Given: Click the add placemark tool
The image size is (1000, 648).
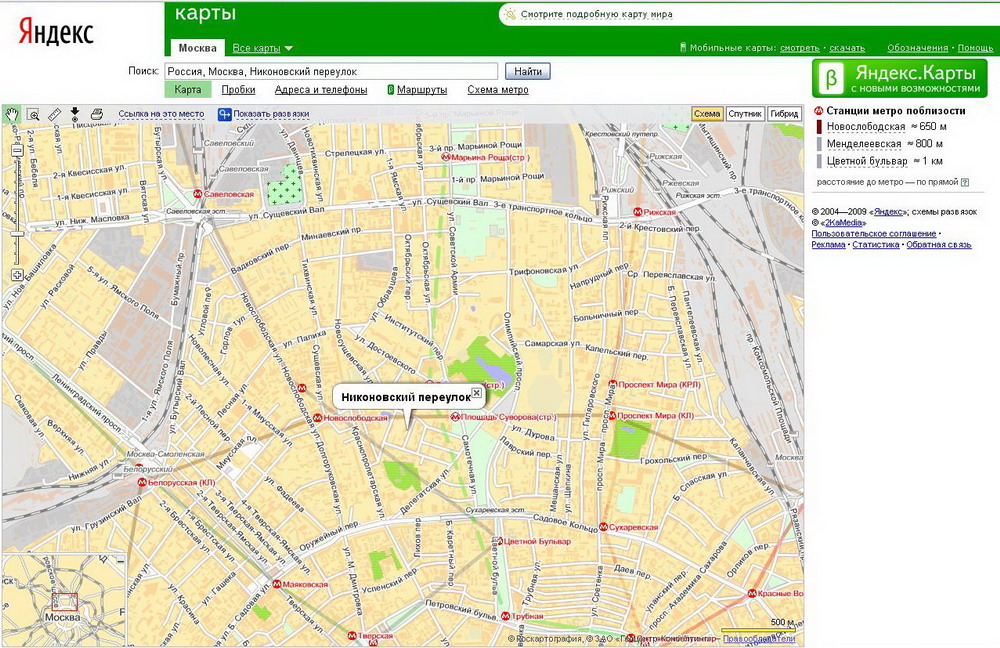Looking at the screenshot, I should [x=75, y=114].
